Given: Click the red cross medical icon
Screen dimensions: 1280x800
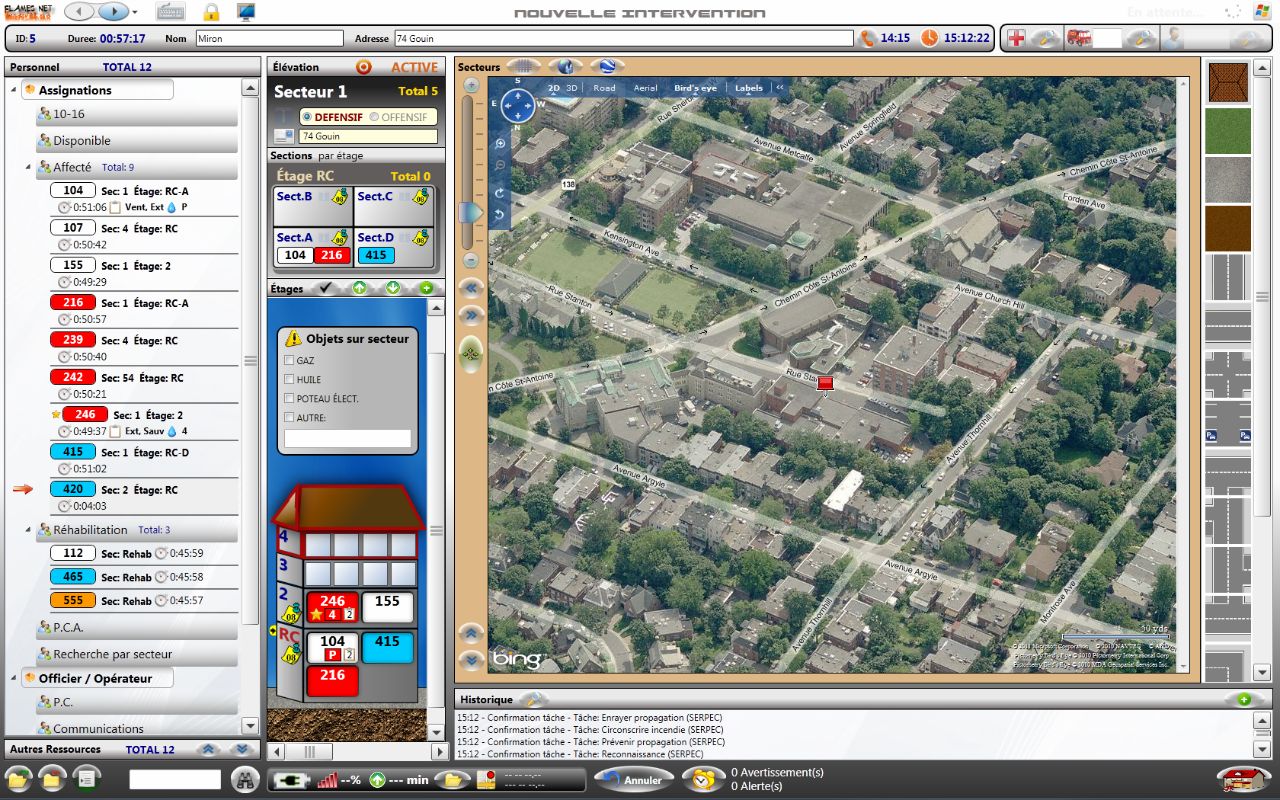Looking at the screenshot, I should [1016, 38].
